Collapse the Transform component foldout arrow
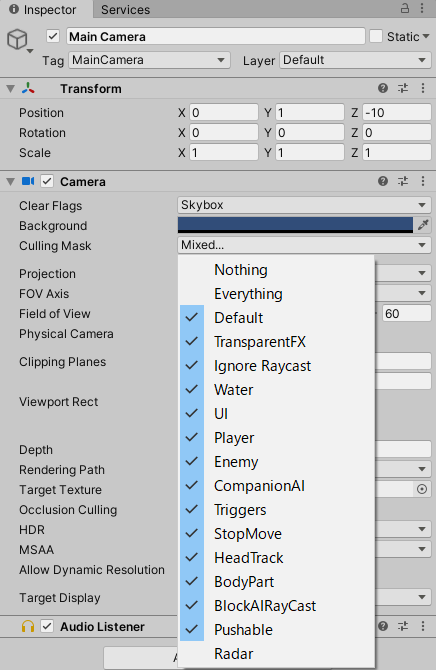Viewport: 436px width, 670px height. point(11,89)
